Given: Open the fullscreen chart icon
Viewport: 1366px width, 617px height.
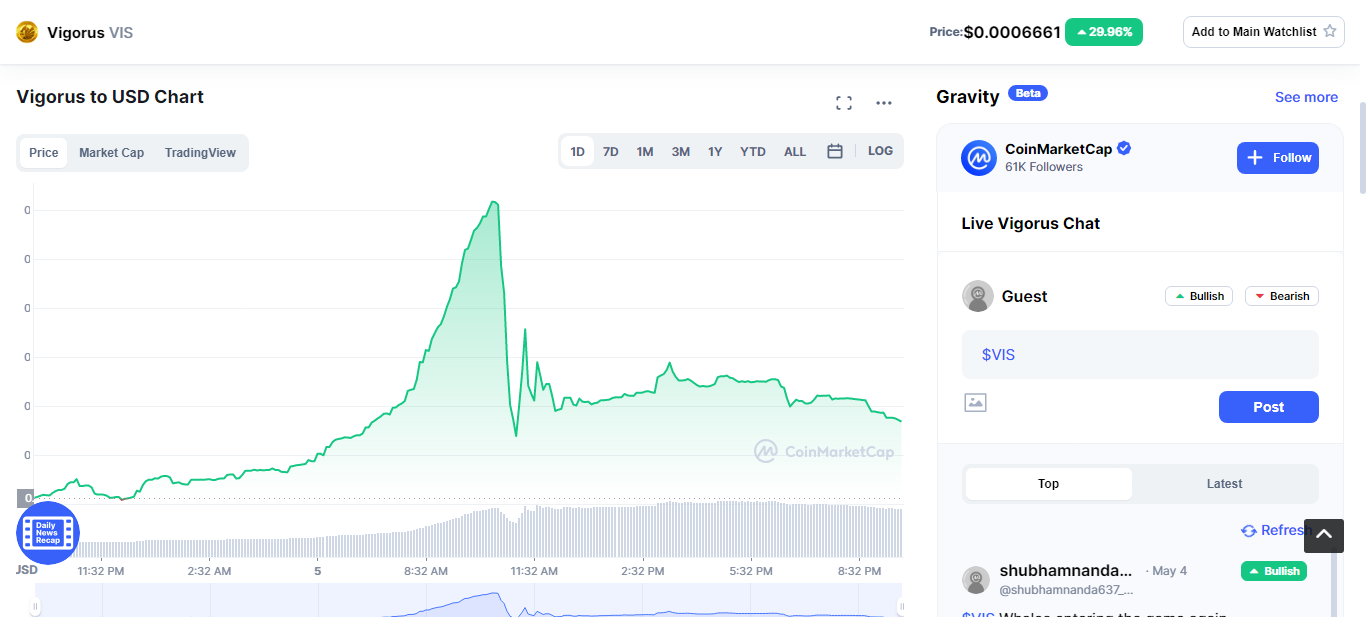Looking at the screenshot, I should point(844,103).
